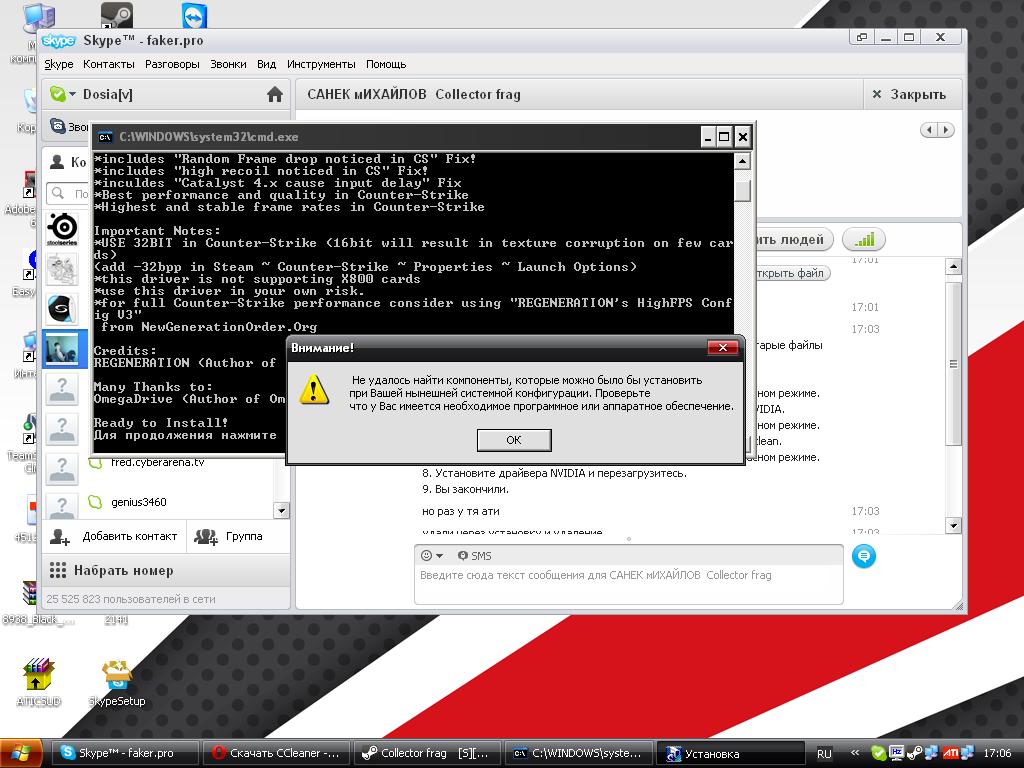Screen dimensions: 1024x768
Task: Expand the status dropdown arrow beside Dosia[v]
Action: pyautogui.click(x=72, y=95)
